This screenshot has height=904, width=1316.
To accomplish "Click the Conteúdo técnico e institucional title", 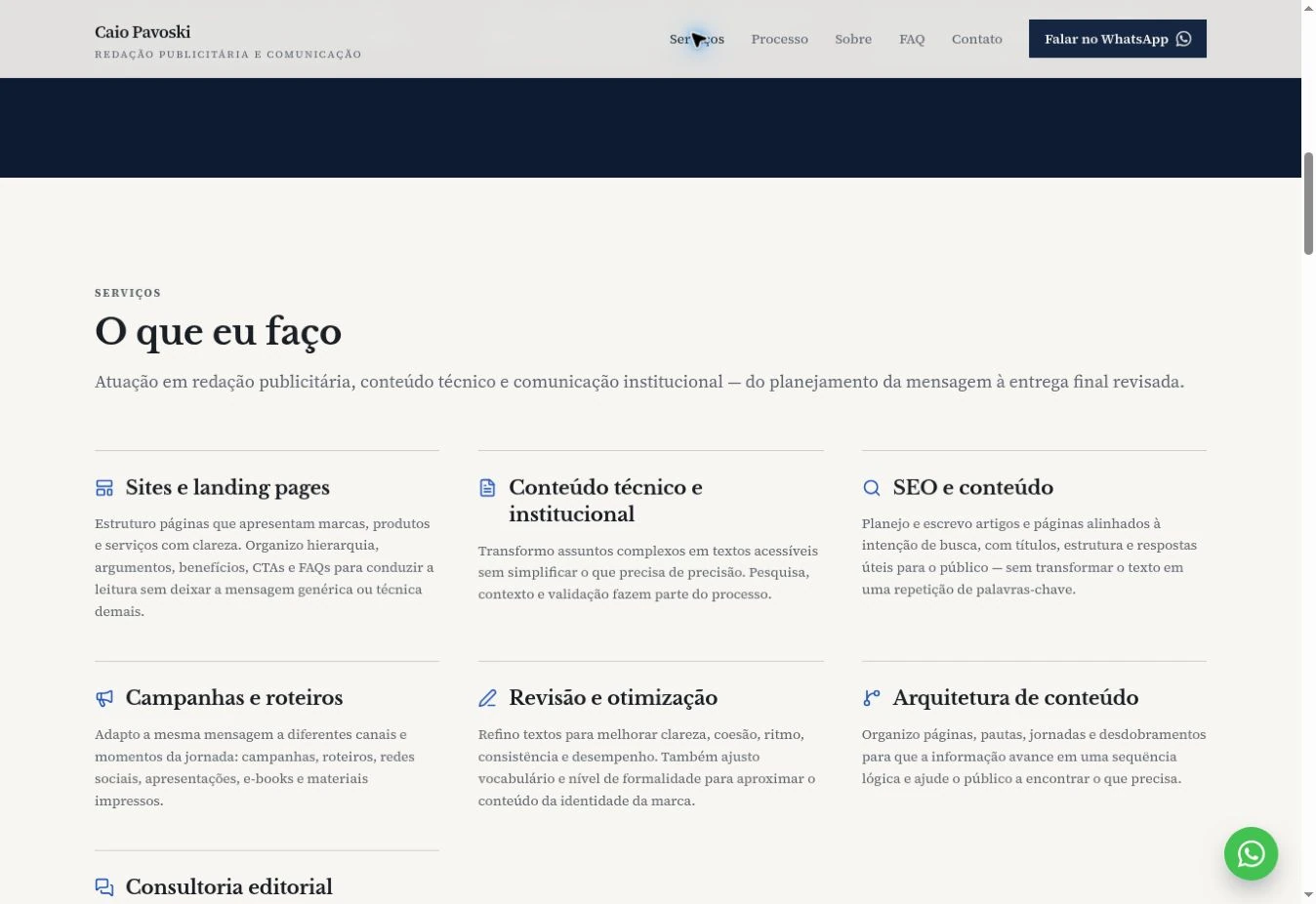I will click(x=605, y=501).
